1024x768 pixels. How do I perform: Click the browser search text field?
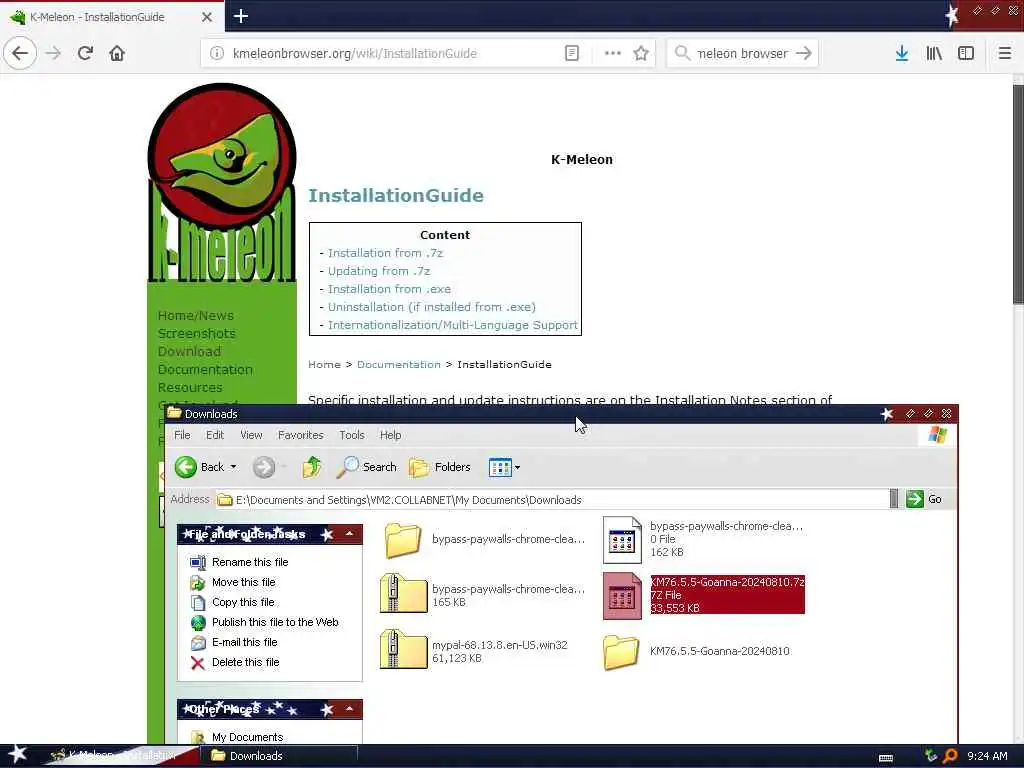743,54
